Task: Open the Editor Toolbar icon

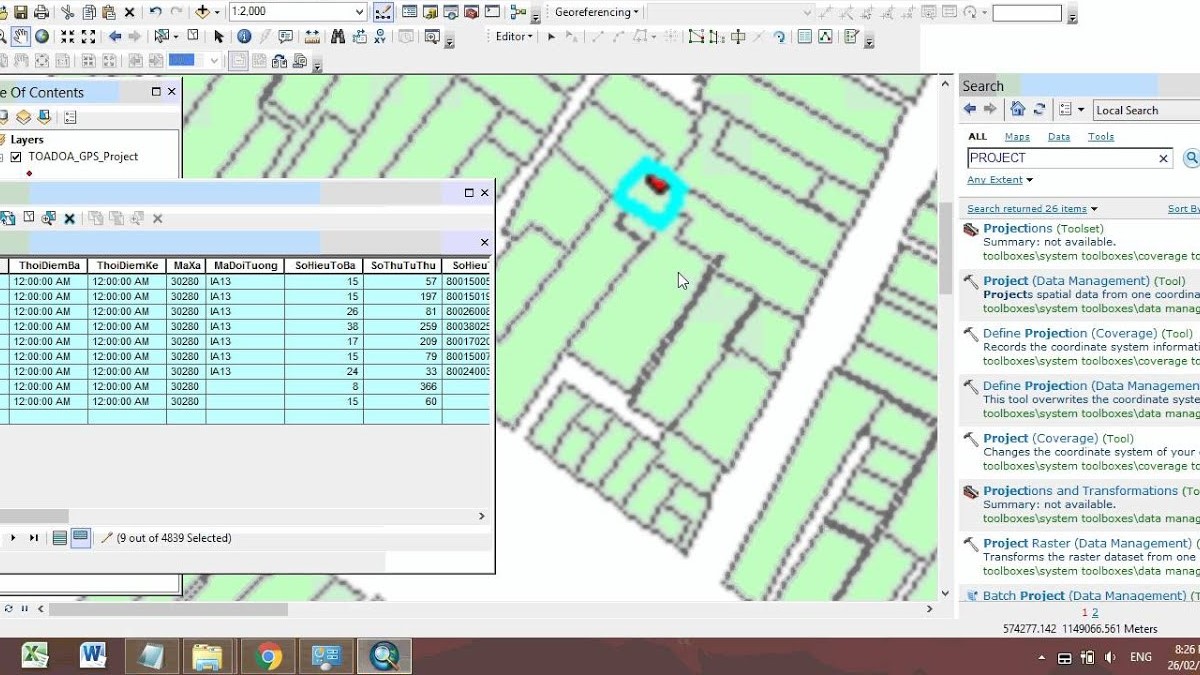Action: [x=381, y=13]
